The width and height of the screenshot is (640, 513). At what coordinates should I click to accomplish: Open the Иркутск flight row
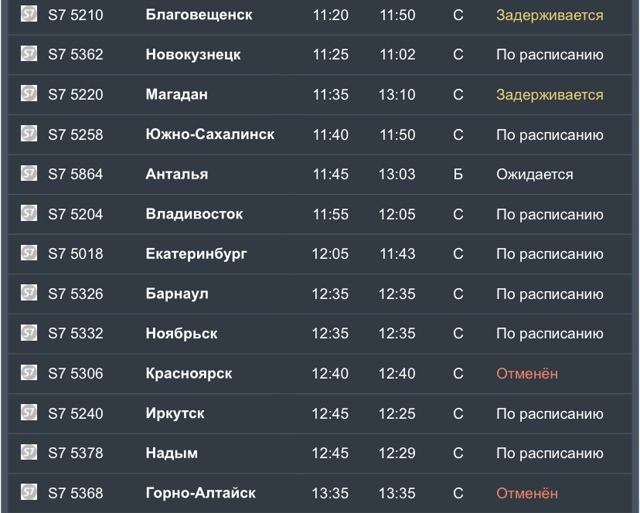(175, 413)
